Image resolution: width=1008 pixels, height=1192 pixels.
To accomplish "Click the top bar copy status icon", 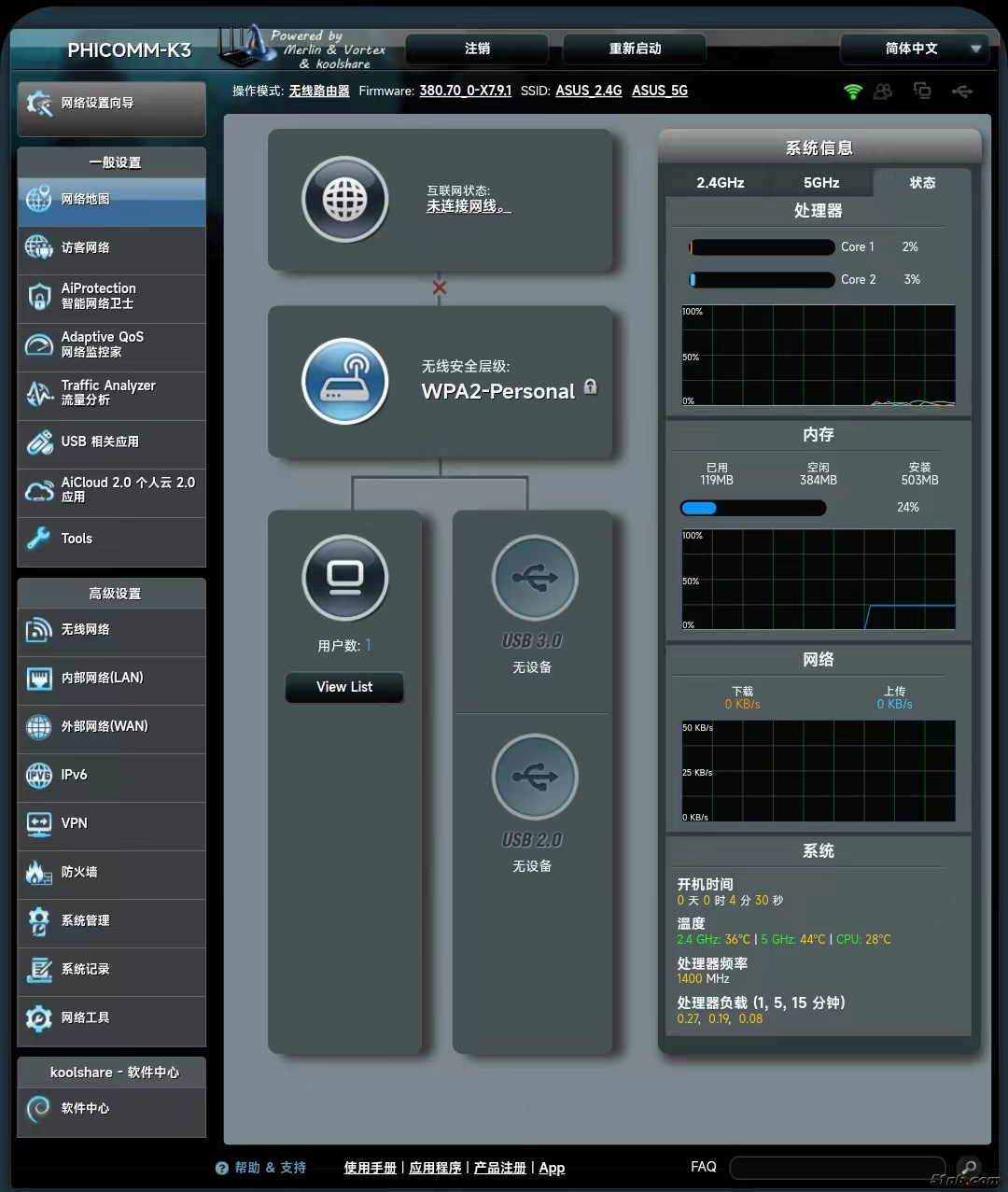I will [922, 91].
